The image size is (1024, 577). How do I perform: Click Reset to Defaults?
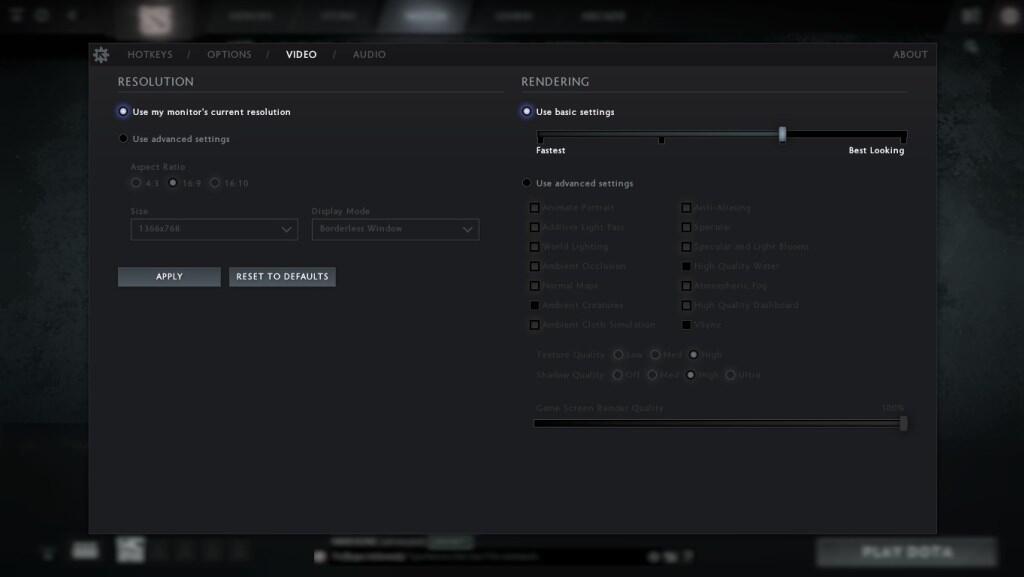(282, 277)
